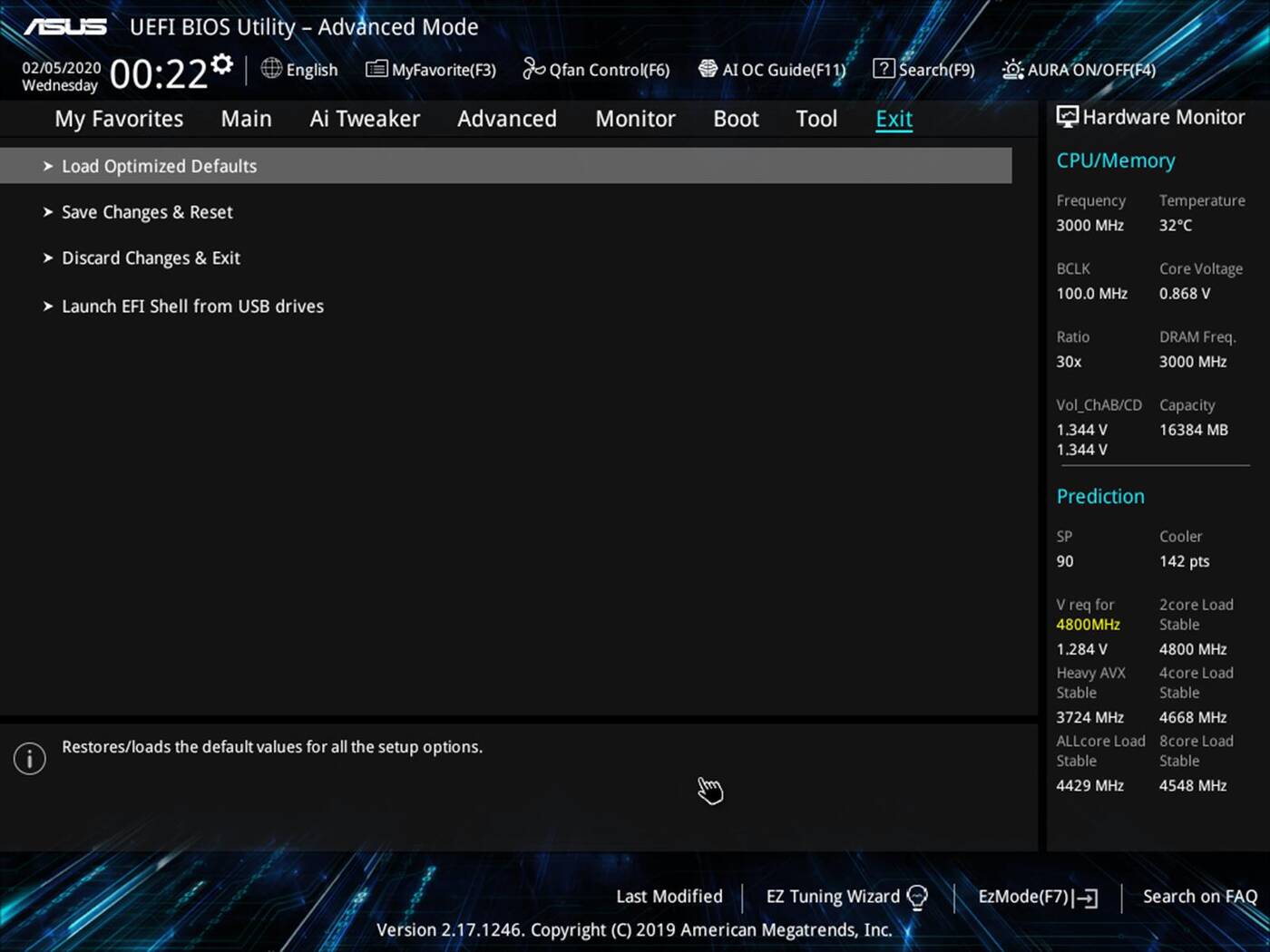
Task: Open the Qfan Control utility
Action: coord(595,69)
